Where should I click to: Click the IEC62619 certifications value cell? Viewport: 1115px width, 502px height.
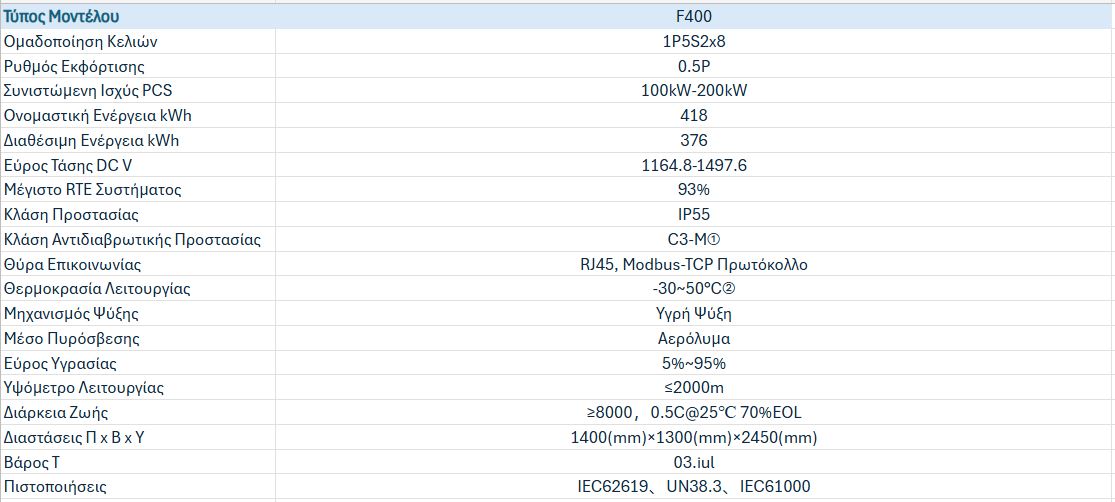(x=693, y=487)
